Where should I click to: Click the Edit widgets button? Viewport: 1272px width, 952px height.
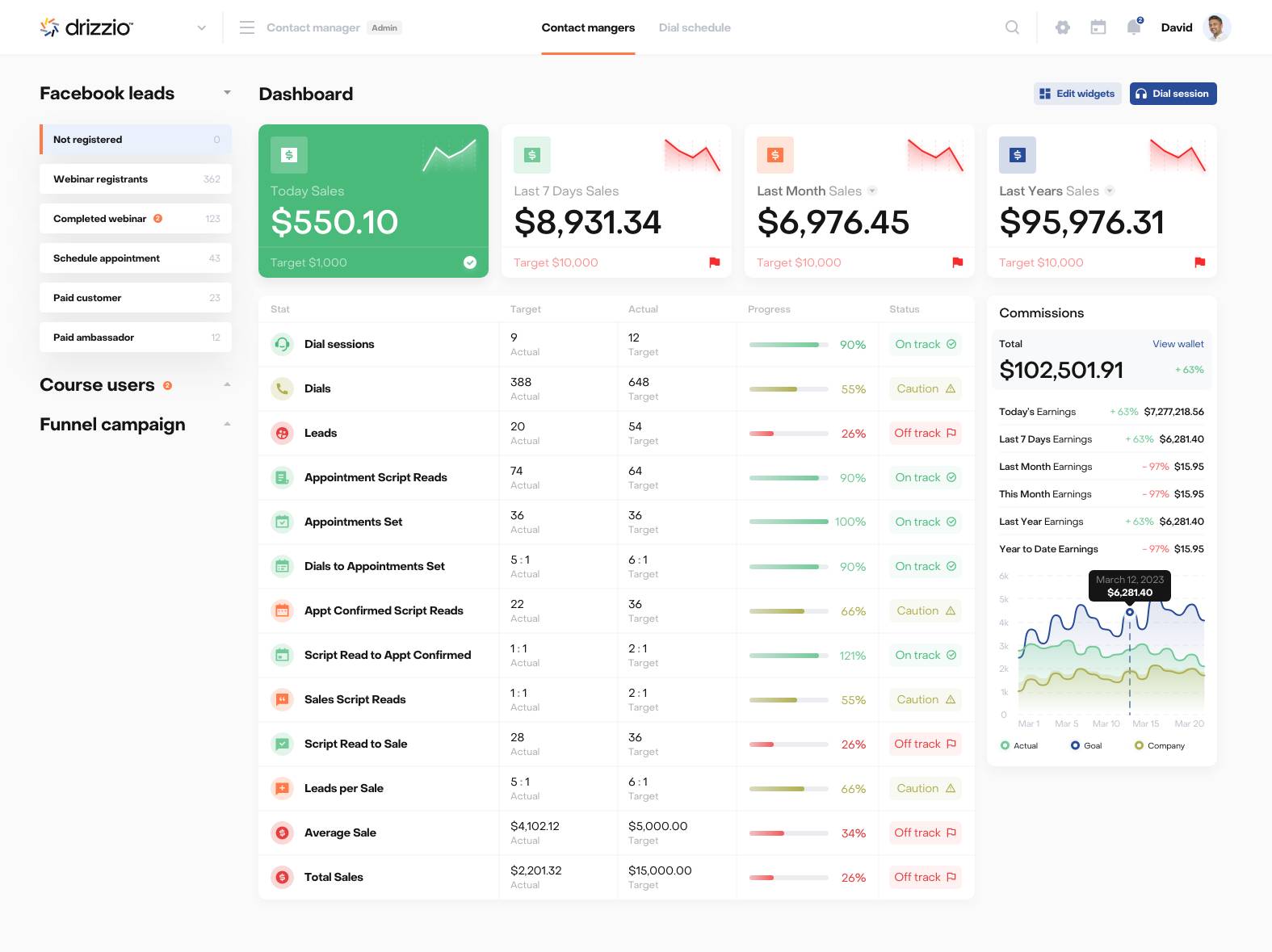pyautogui.click(x=1077, y=94)
